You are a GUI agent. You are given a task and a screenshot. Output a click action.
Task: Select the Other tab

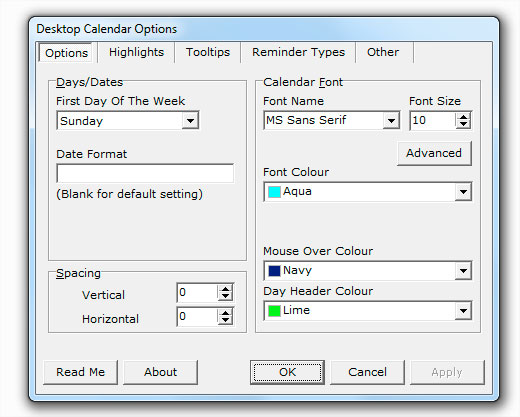point(384,52)
